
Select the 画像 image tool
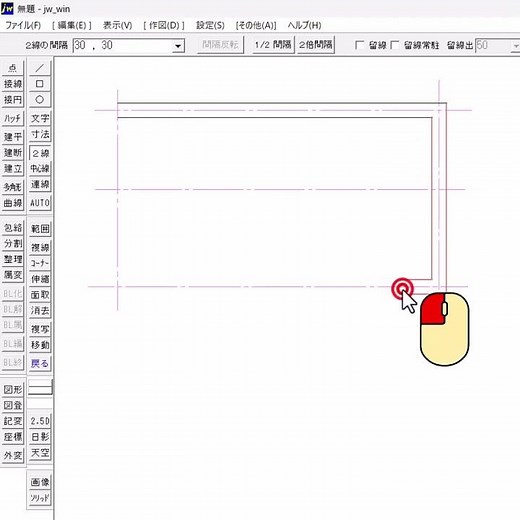coord(40,482)
